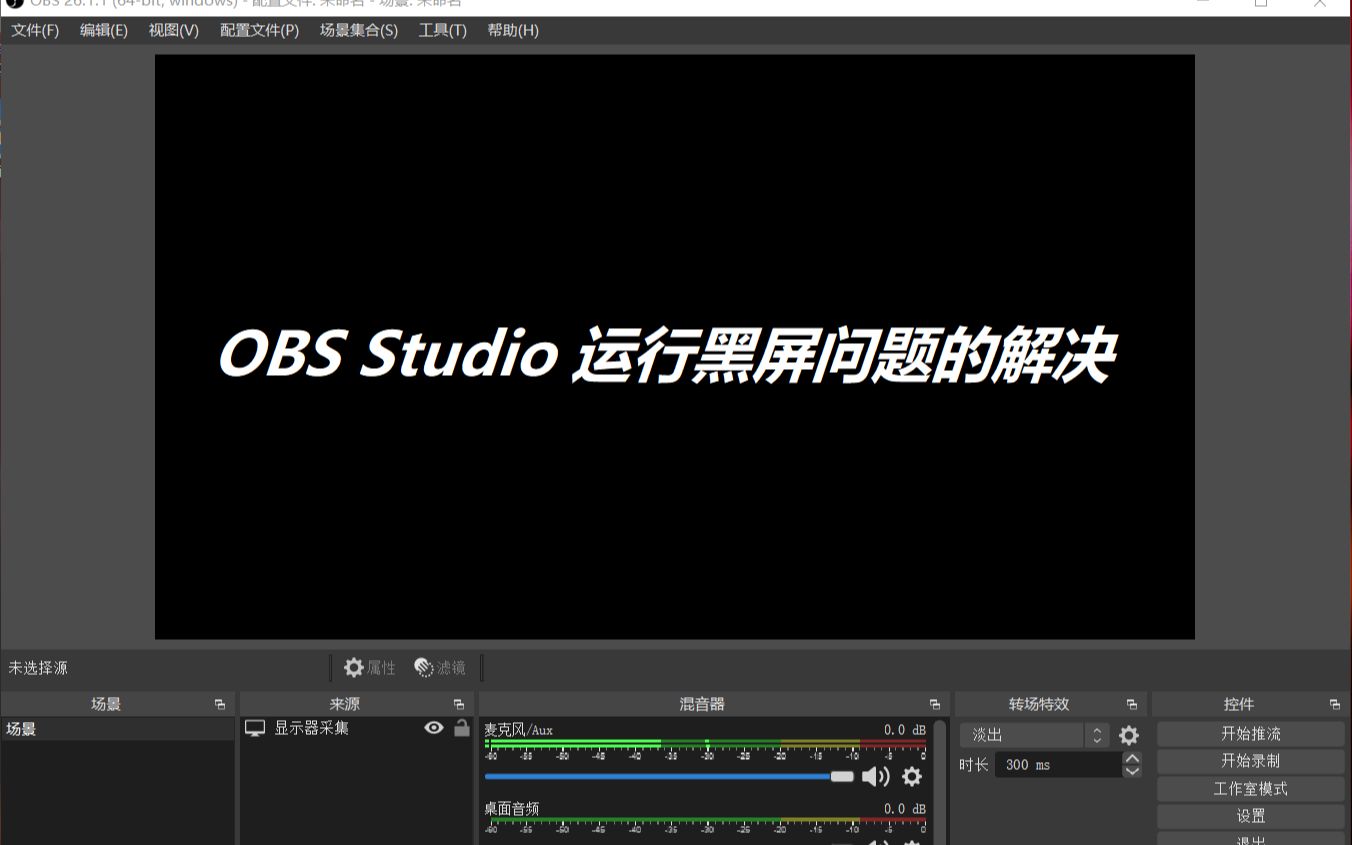
Task: Select the 显示器采集 source in the list
Action: [x=310, y=728]
